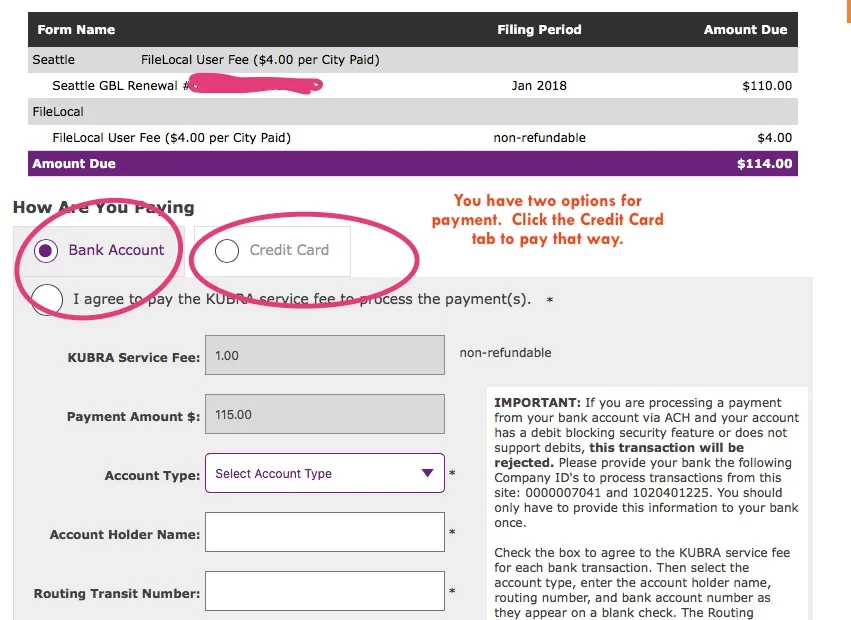This screenshot has height=620, width=851.
Task: Click the $4.00 user fee amount
Action: [x=774, y=138]
